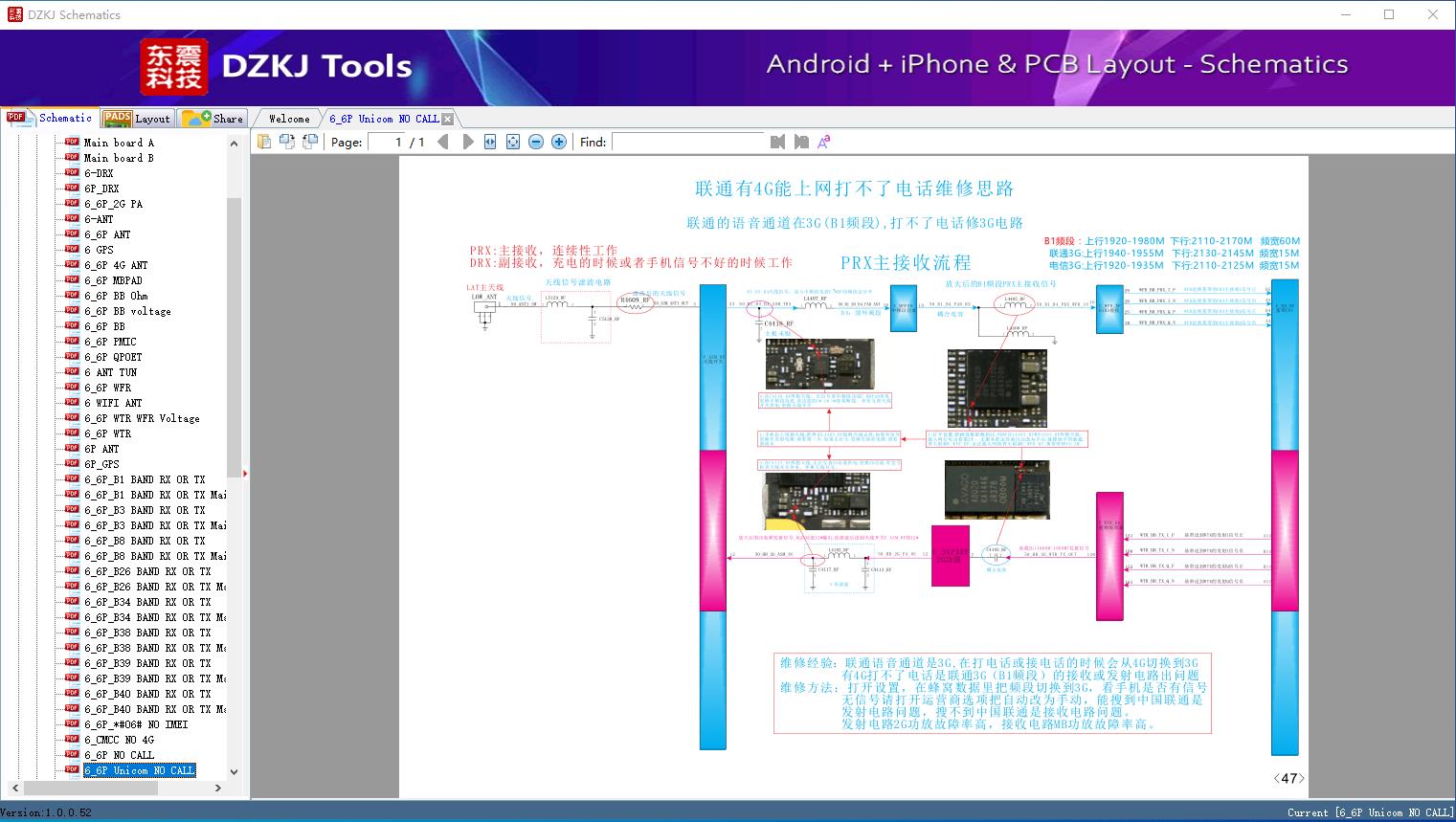Viewport: 1456px width, 822px height.
Task: Click the stacked pages icon in viewer toolbar
Action: (x=263, y=142)
